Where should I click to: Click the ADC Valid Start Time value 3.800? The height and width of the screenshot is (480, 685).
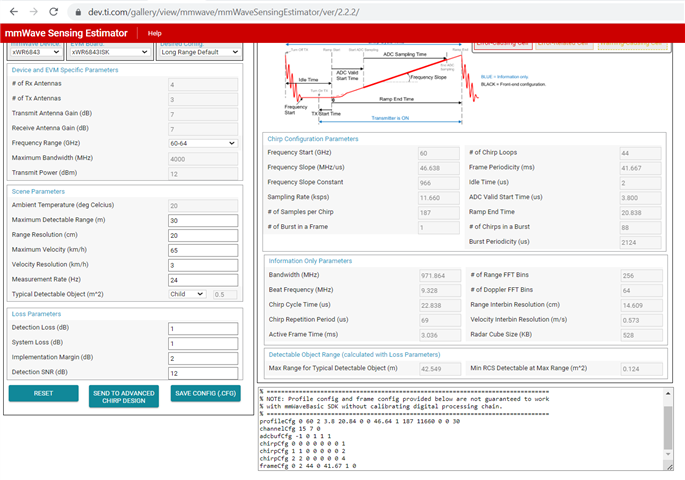(x=640, y=198)
